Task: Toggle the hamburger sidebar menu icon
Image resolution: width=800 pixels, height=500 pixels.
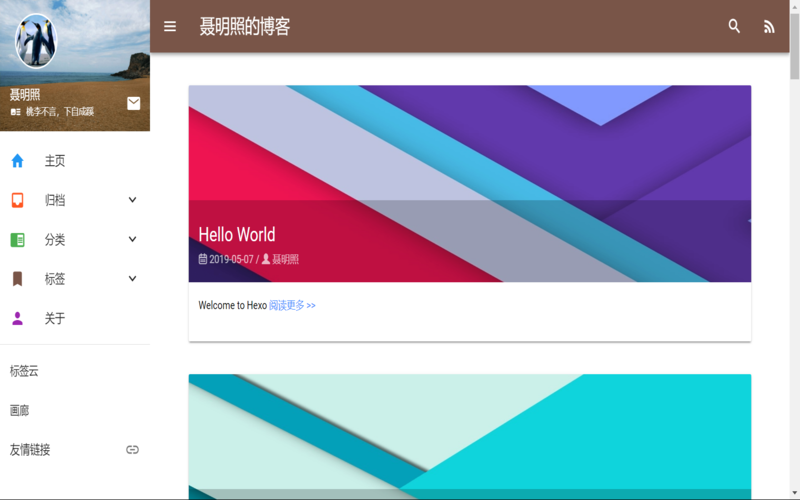Action: [x=170, y=26]
